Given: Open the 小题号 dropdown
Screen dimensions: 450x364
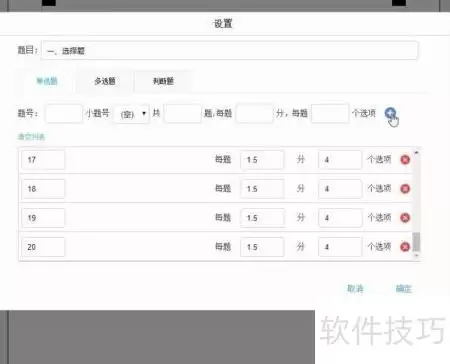Looking at the screenshot, I should pos(132,114).
